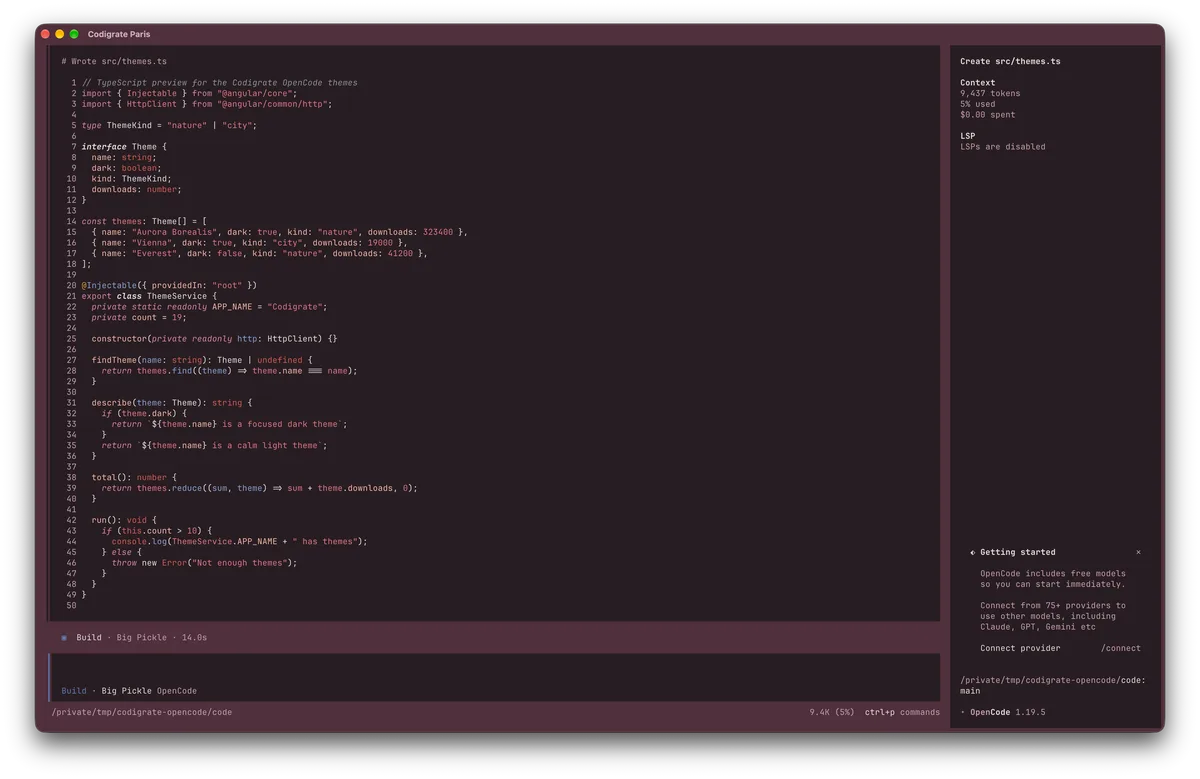This screenshot has height=779, width=1200.
Task: Click the findTheme method signature line
Action: point(202,360)
